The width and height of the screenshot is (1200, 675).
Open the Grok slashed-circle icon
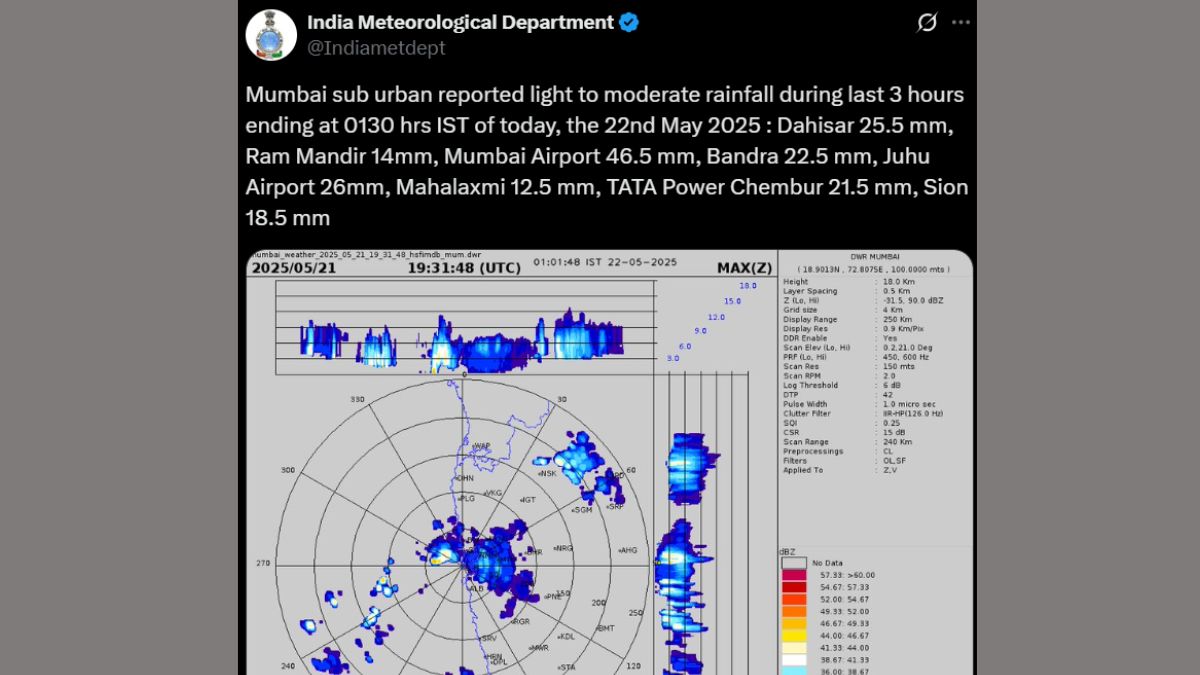click(x=927, y=23)
